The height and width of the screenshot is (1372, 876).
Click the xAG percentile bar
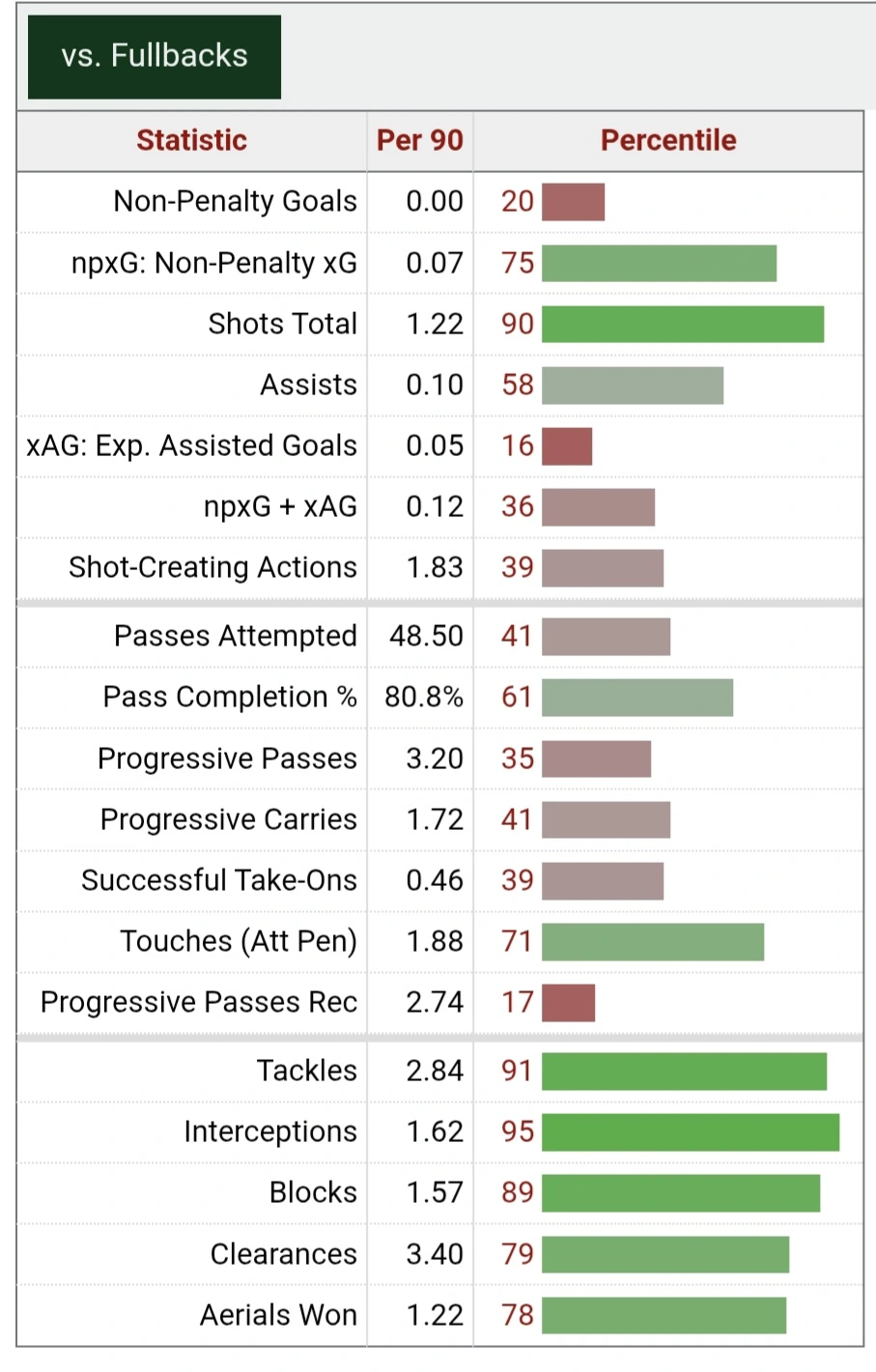pos(567,445)
